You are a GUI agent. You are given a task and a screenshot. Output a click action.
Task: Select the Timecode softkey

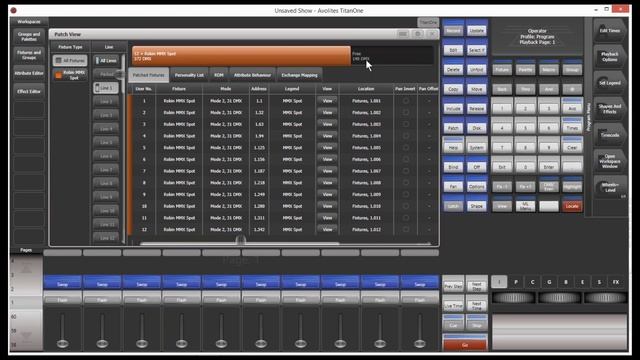[x=609, y=135]
